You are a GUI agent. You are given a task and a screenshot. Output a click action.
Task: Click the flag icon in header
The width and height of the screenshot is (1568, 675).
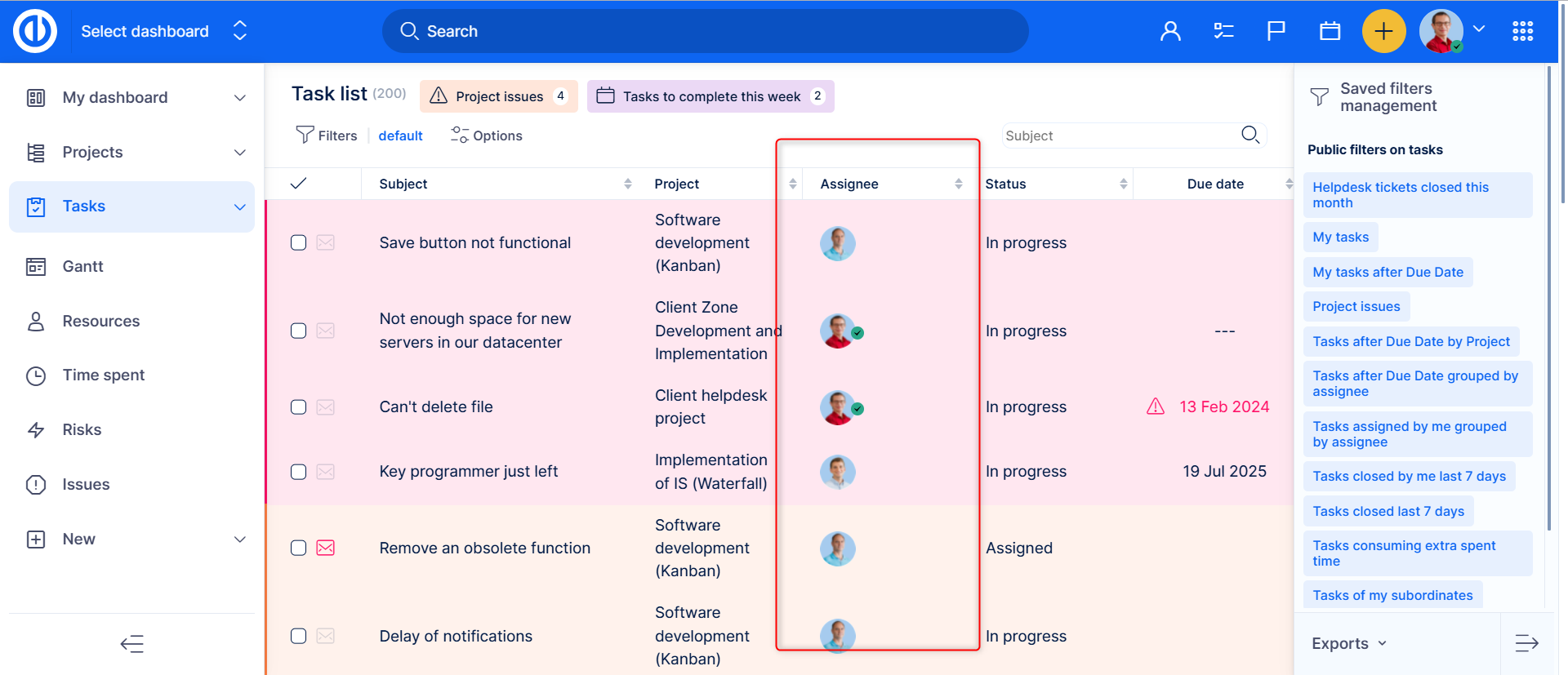point(1276,32)
